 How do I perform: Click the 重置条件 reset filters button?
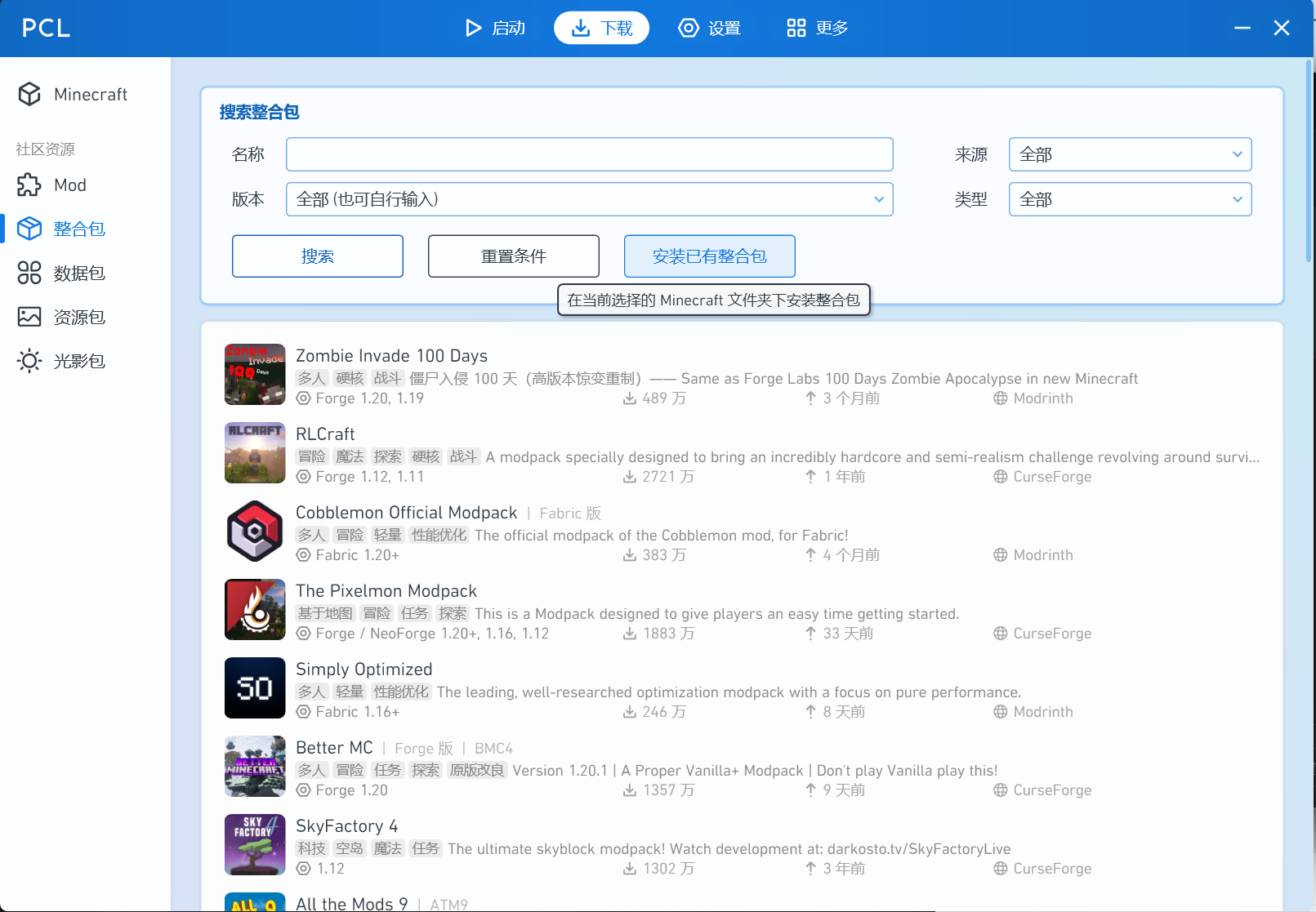513,256
